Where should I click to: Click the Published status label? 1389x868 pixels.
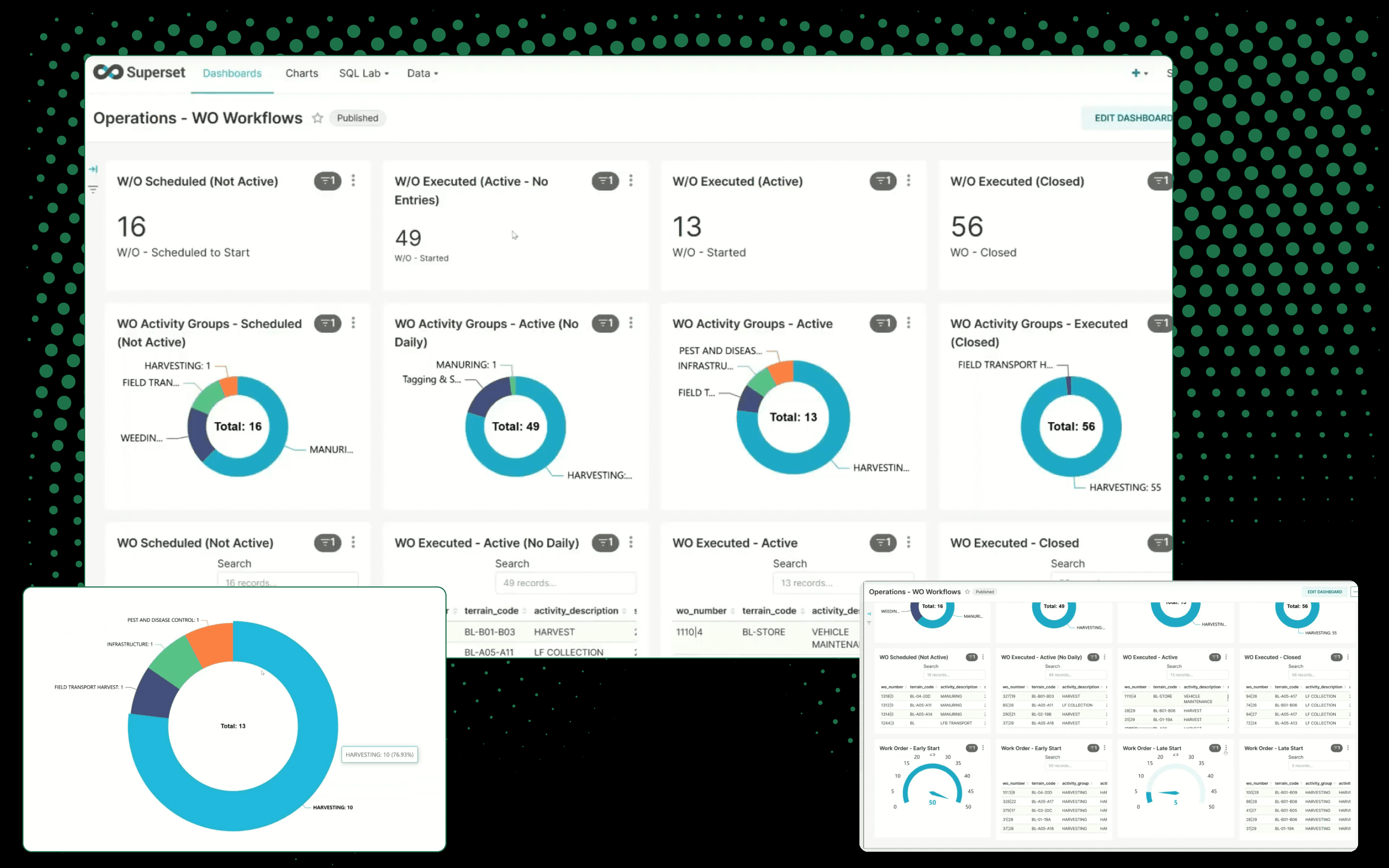coord(357,118)
